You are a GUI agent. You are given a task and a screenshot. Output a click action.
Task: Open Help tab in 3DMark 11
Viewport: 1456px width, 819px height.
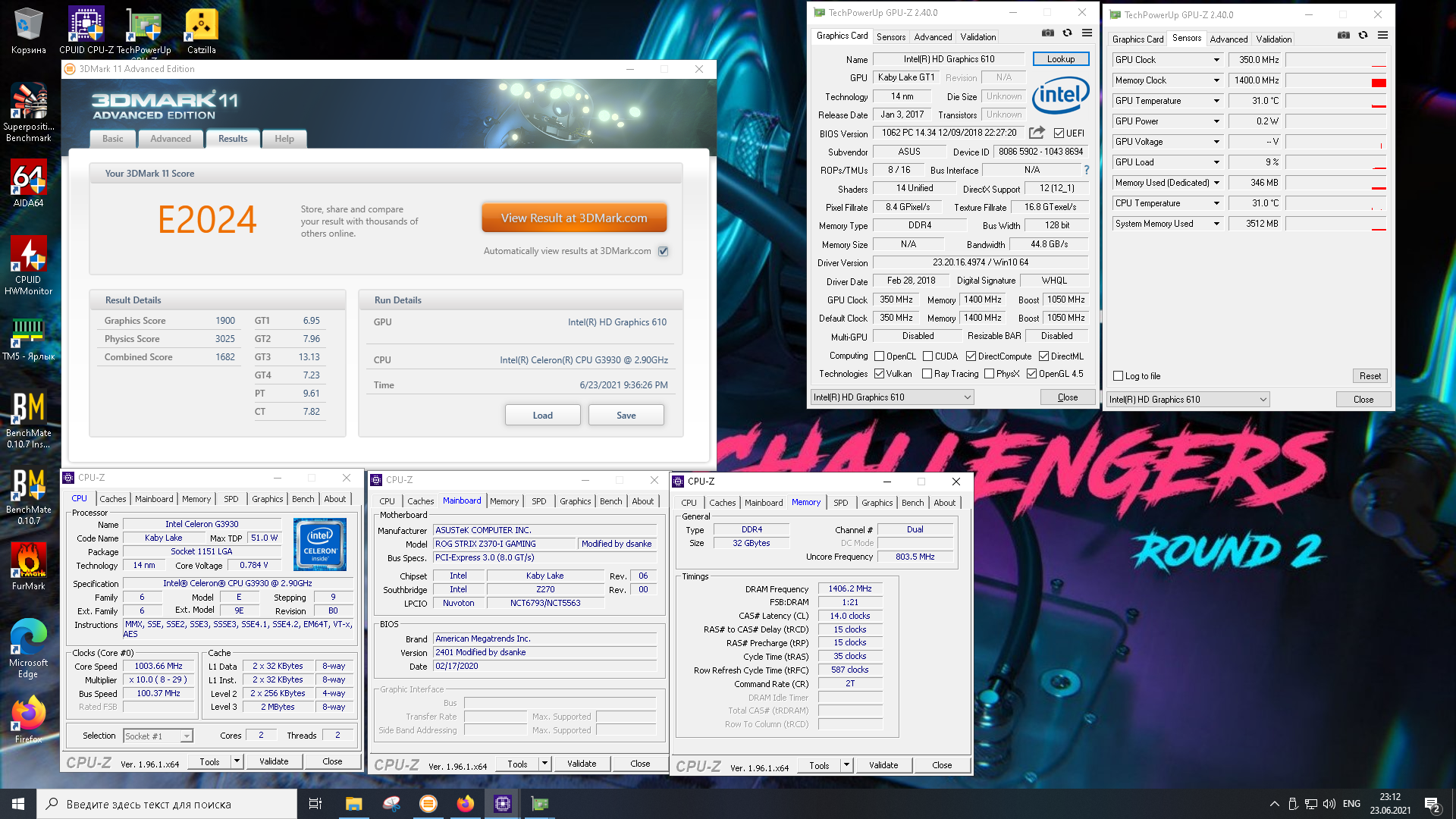click(x=284, y=139)
